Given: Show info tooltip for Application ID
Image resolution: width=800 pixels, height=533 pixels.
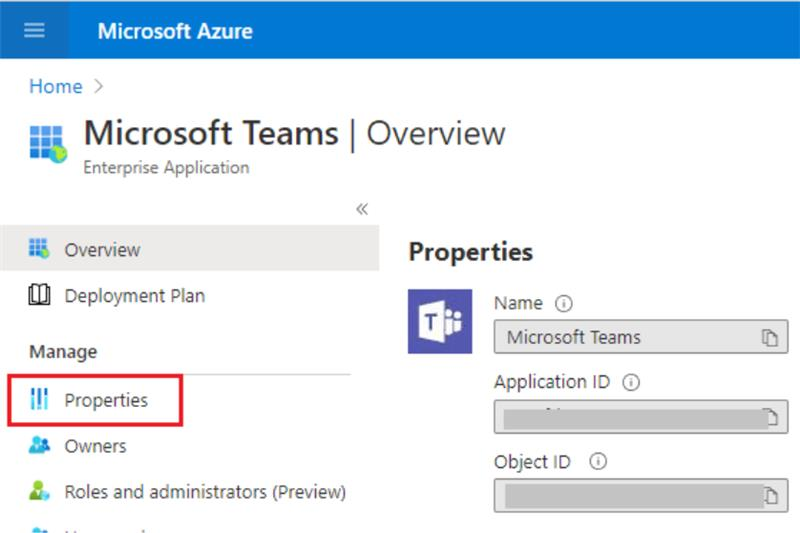Looking at the screenshot, I should [631, 382].
